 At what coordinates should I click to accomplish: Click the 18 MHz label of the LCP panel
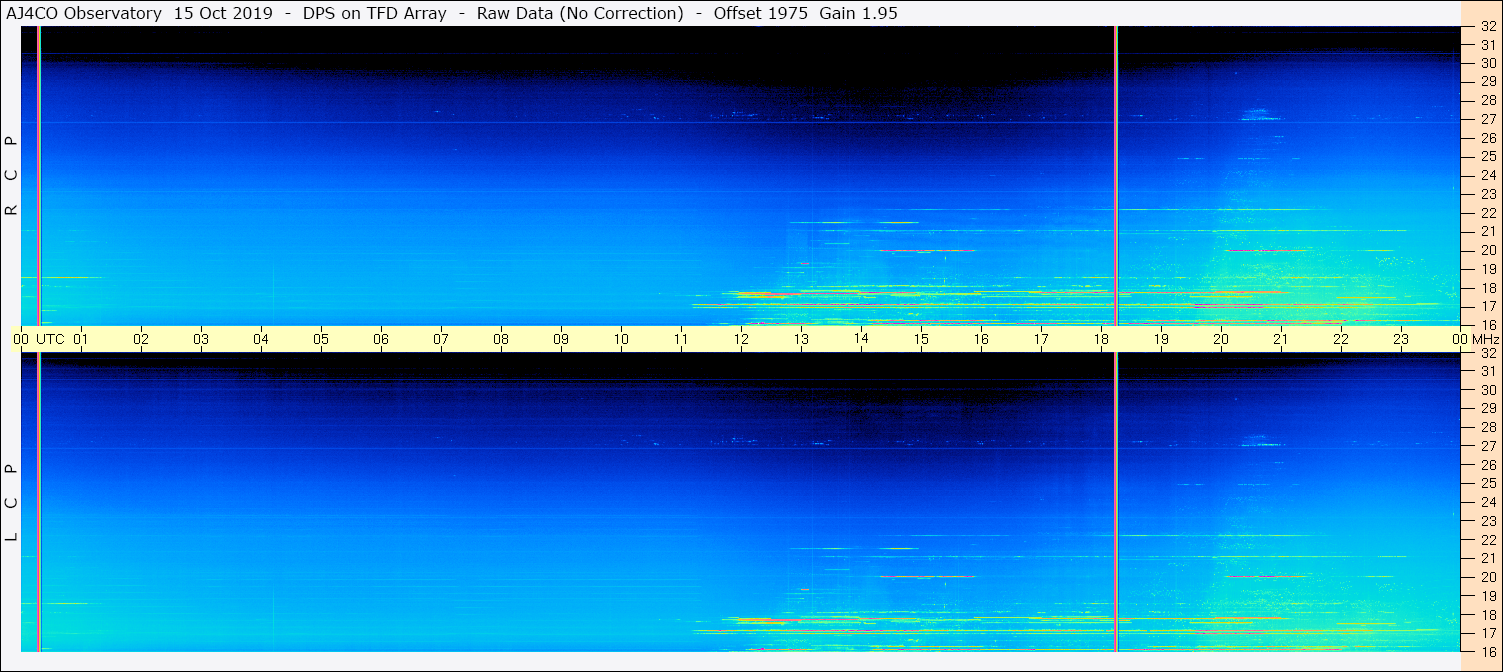coord(1488,615)
